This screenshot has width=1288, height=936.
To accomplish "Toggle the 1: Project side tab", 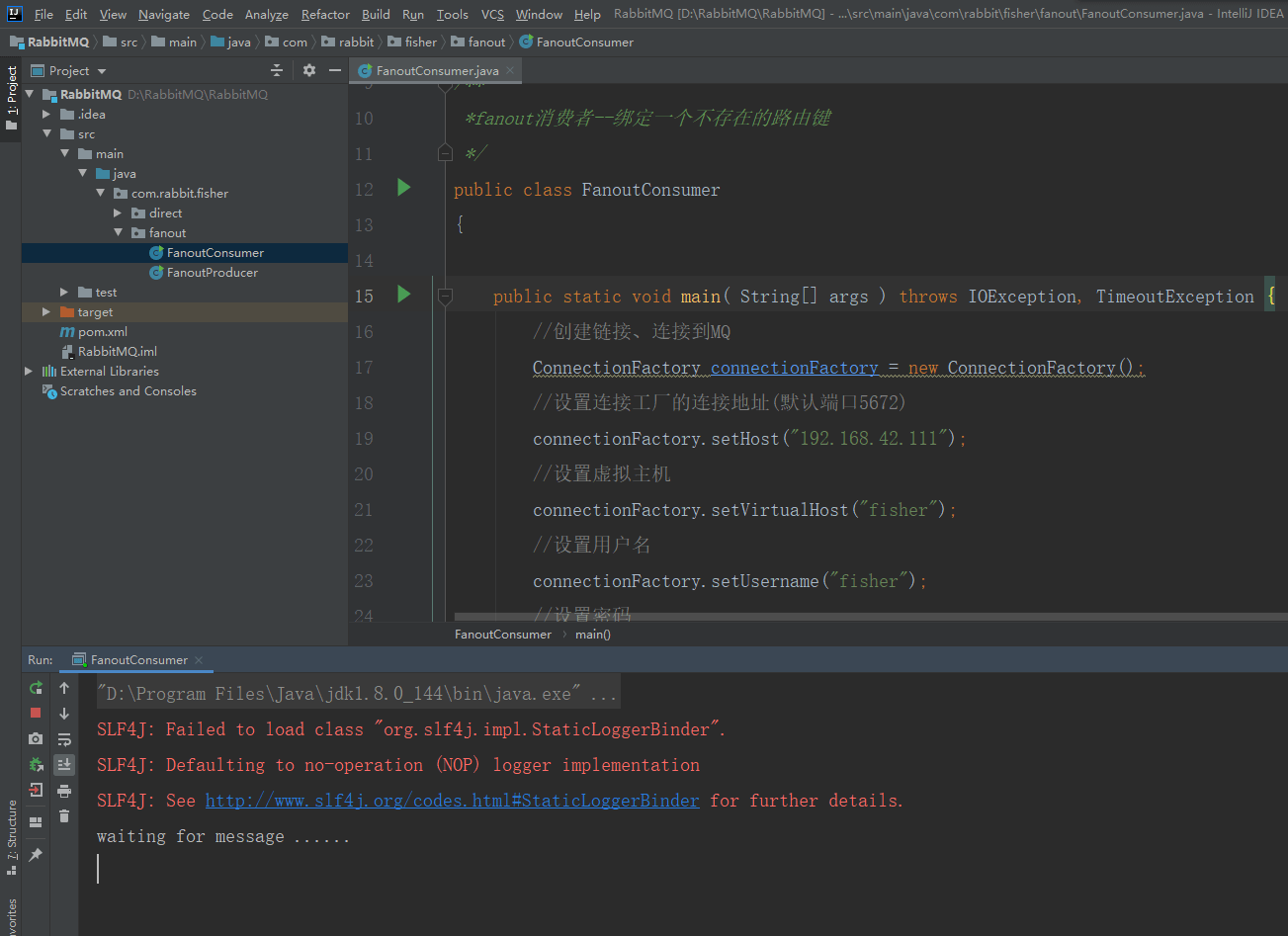I will (11, 99).
